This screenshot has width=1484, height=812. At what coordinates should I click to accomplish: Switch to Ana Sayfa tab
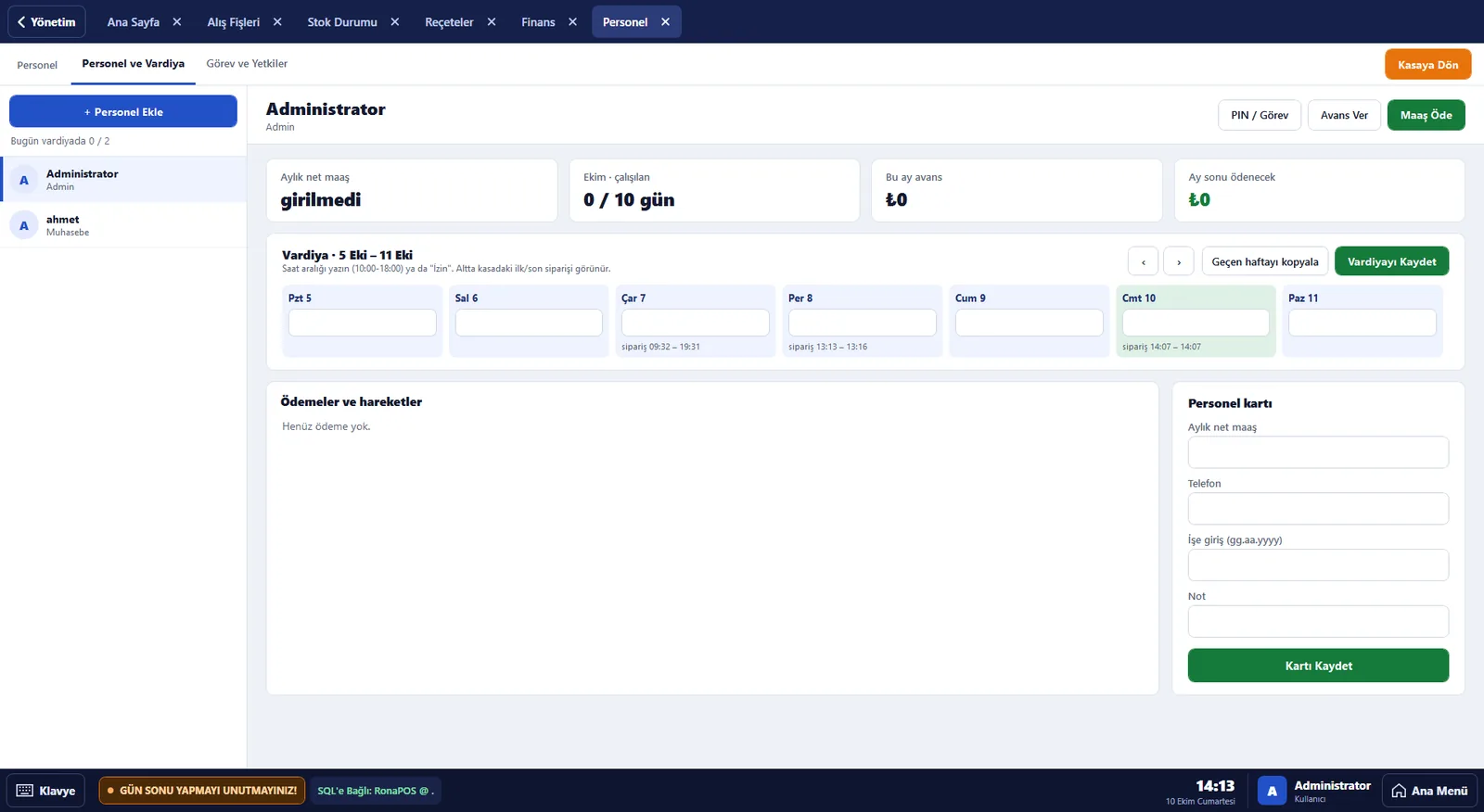134,22
